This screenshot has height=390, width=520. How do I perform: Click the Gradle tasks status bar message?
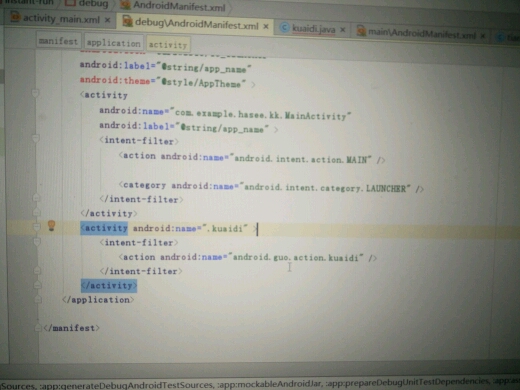(260, 383)
